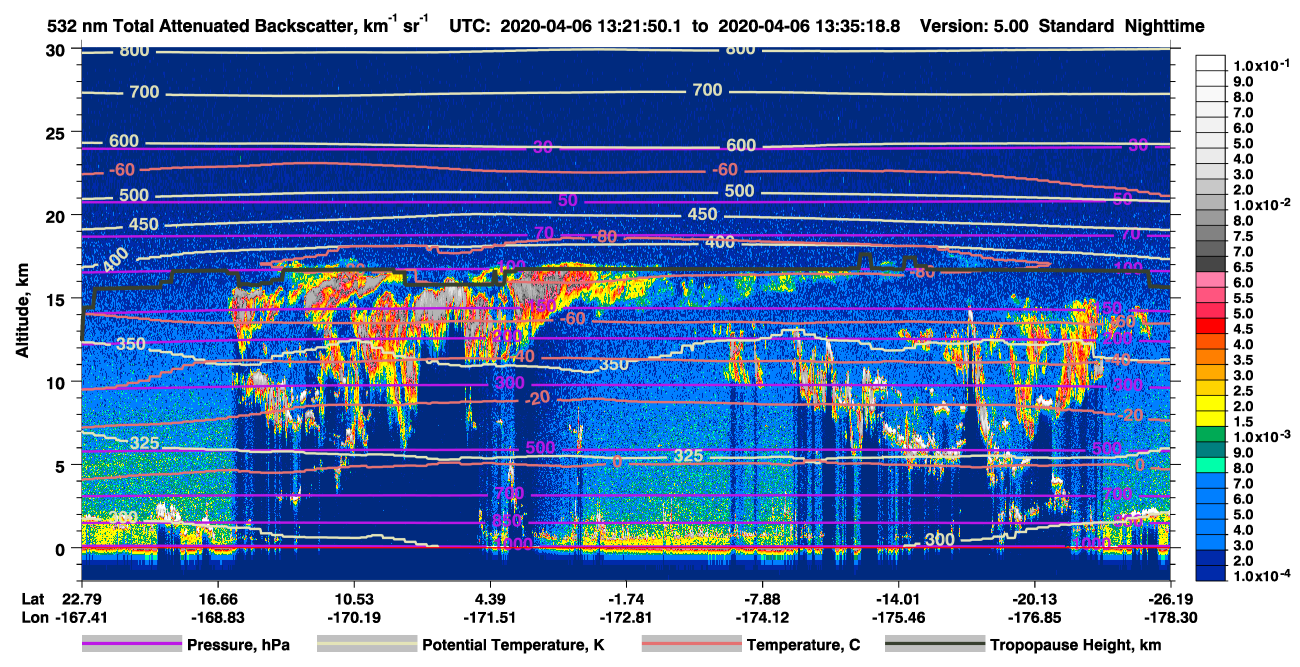Click the latitude value '-14.01'

[899, 598]
